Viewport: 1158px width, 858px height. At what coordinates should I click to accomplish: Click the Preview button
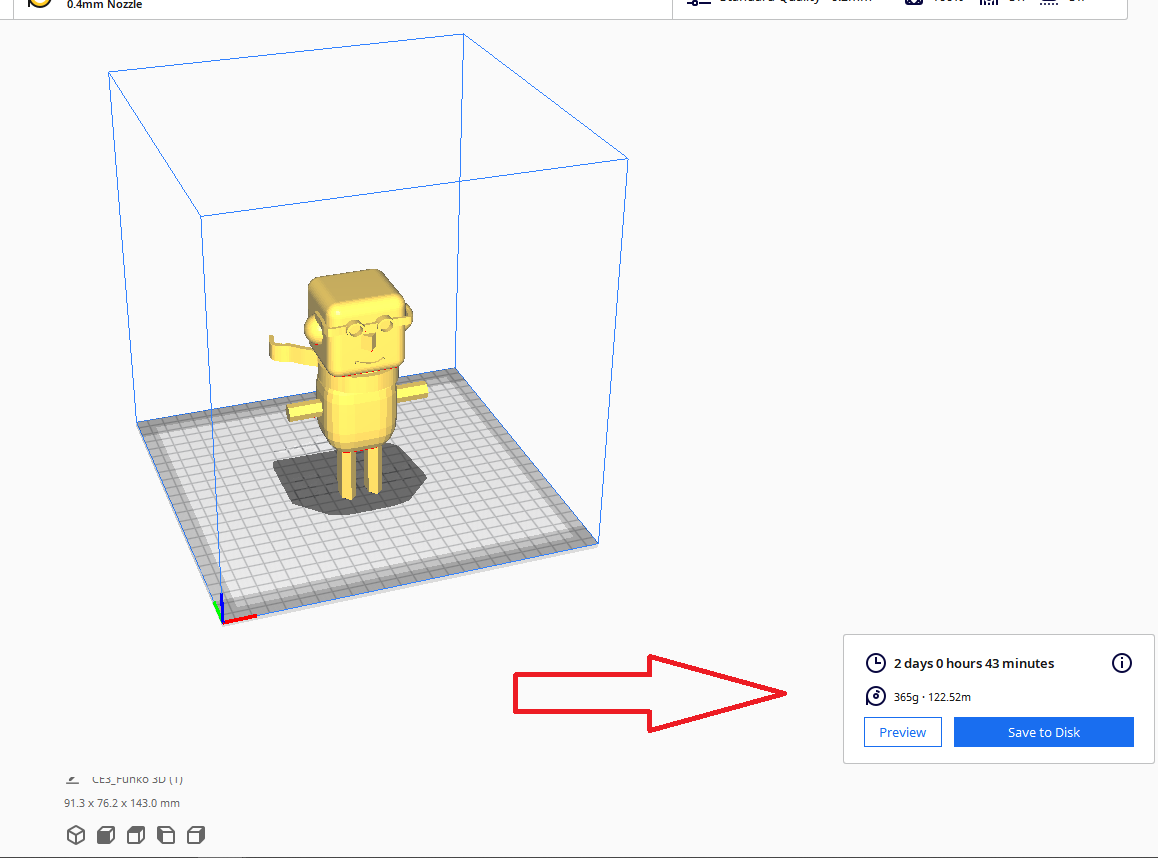coord(902,732)
